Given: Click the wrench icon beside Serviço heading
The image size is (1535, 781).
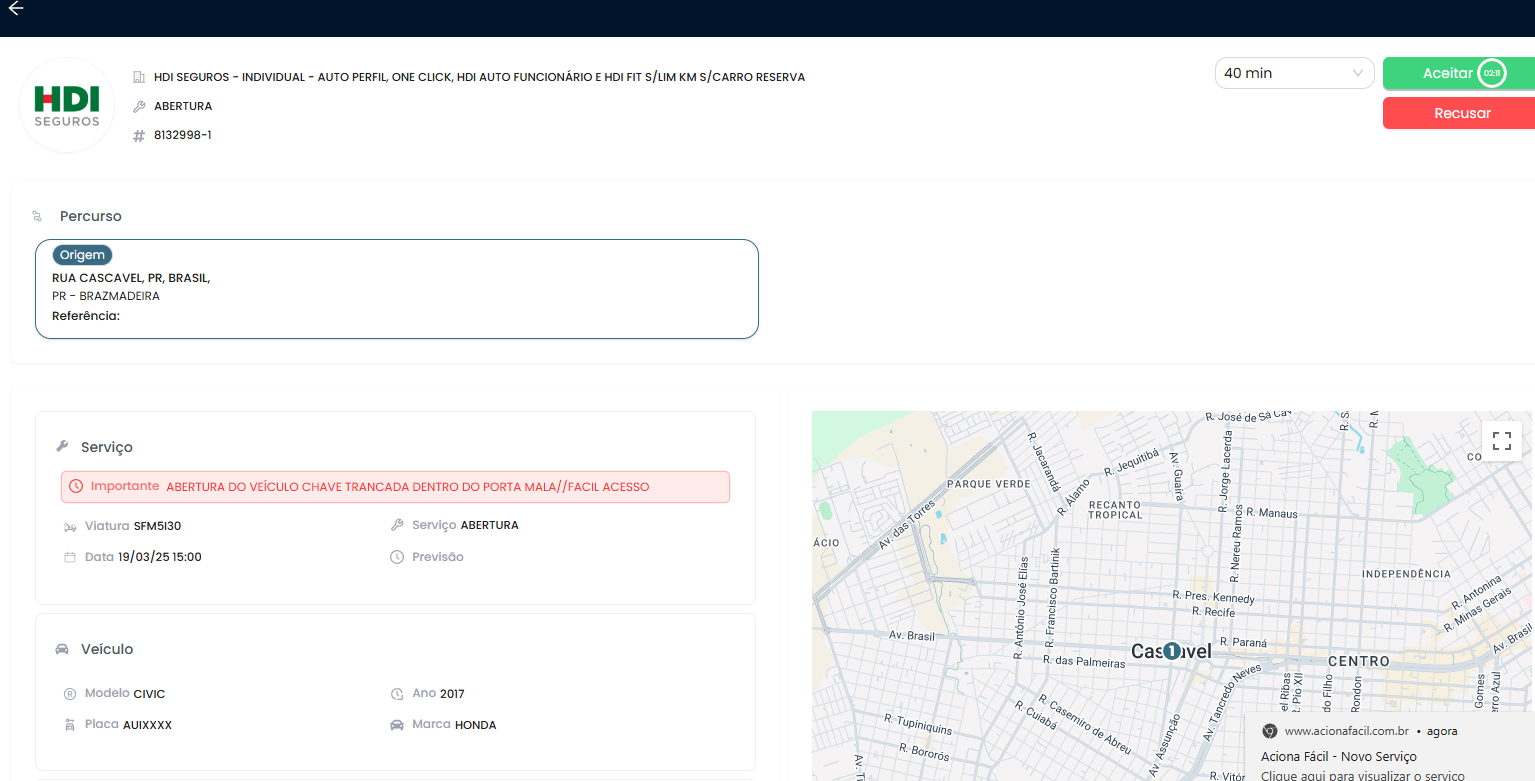Looking at the screenshot, I should (x=62, y=447).
